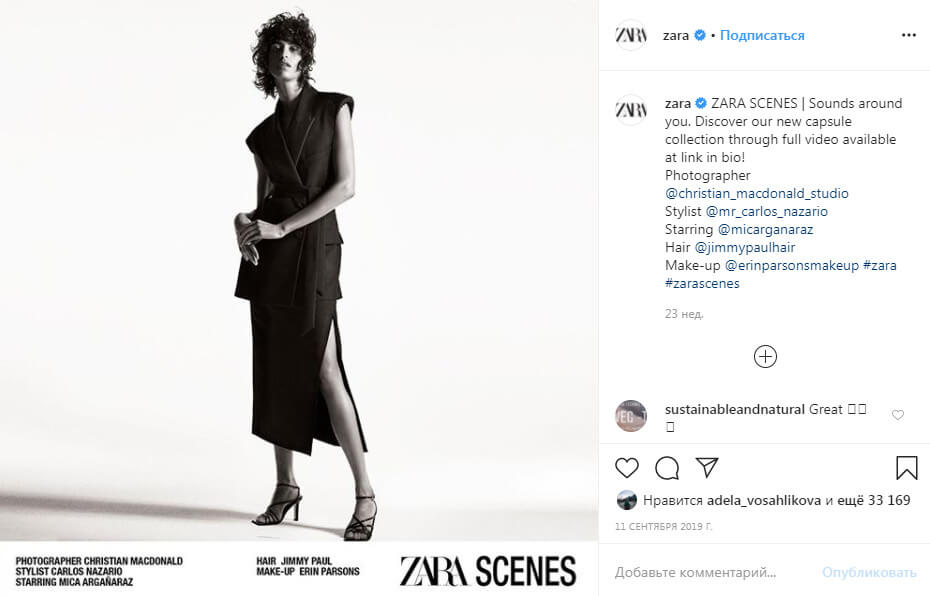Like the sustainableandnatural comment
The image size is (930, 596).
pyautogui.click(x=898, y=415)
